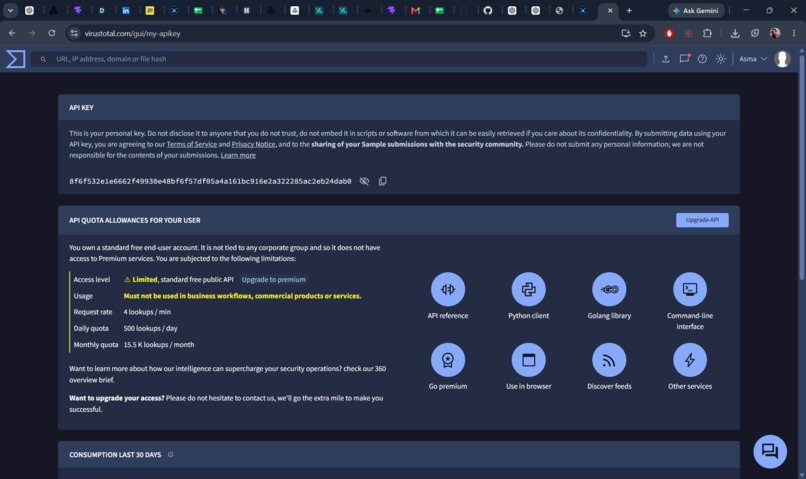
Task: Open the API reference icon
Action: pos(448,289)
